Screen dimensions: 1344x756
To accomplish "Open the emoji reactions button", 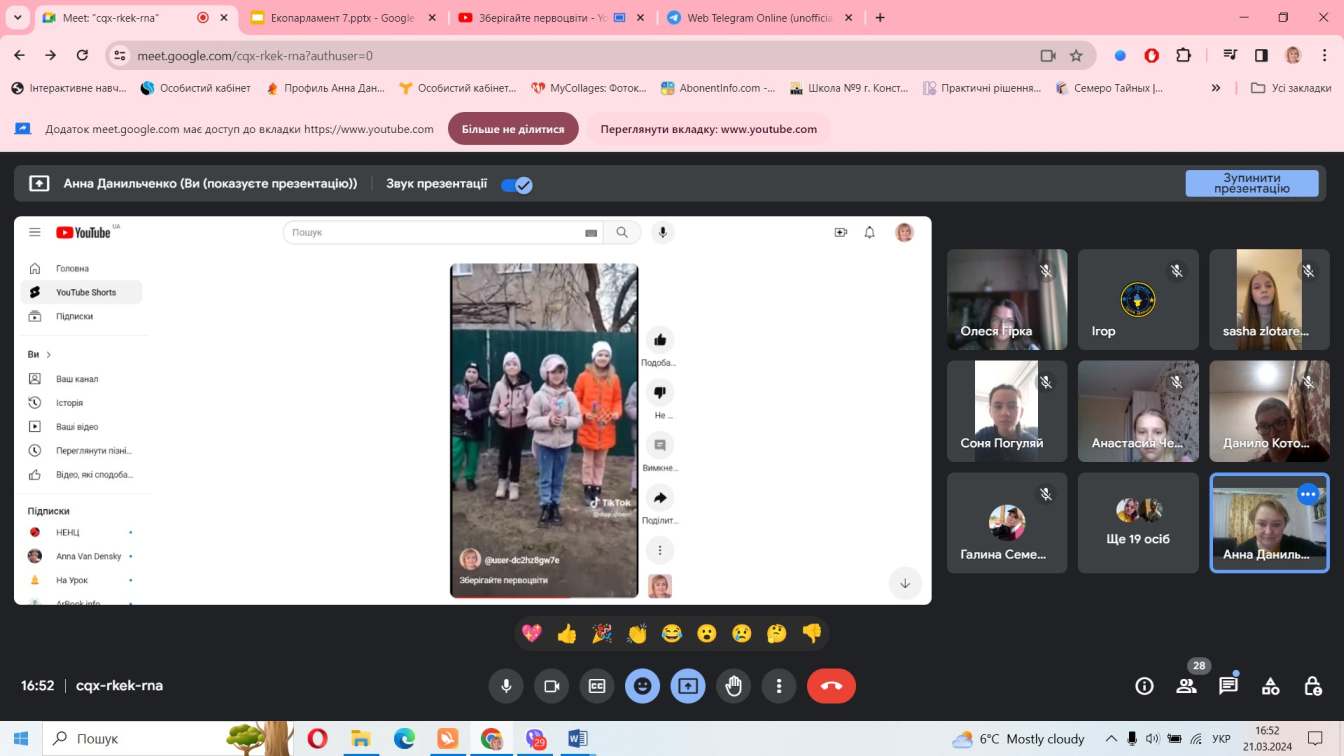I will (642, 686).
